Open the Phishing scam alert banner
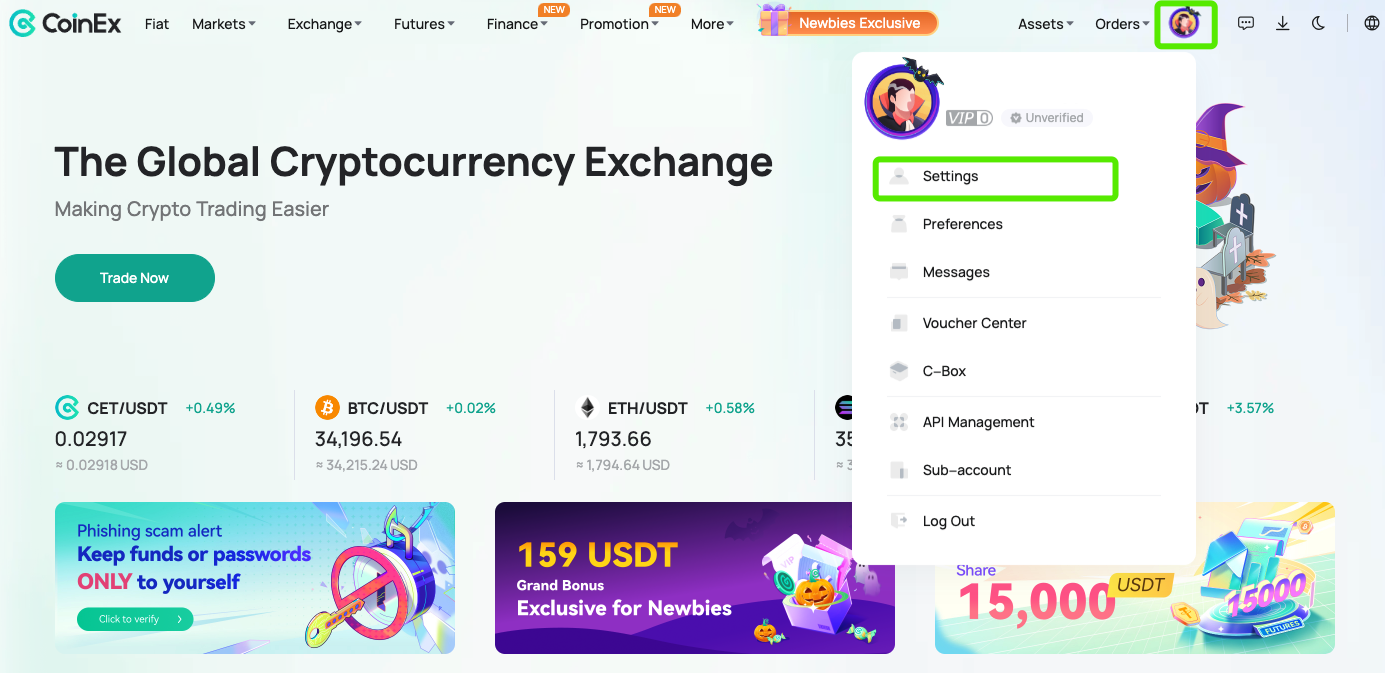The image size is (1385, 673). click(255, 578)
